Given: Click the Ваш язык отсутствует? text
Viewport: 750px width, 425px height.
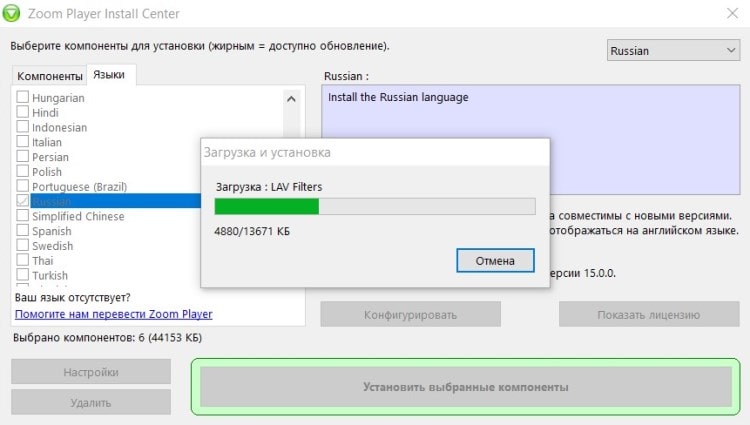Looking at the screenshot, I should (72, 297).
